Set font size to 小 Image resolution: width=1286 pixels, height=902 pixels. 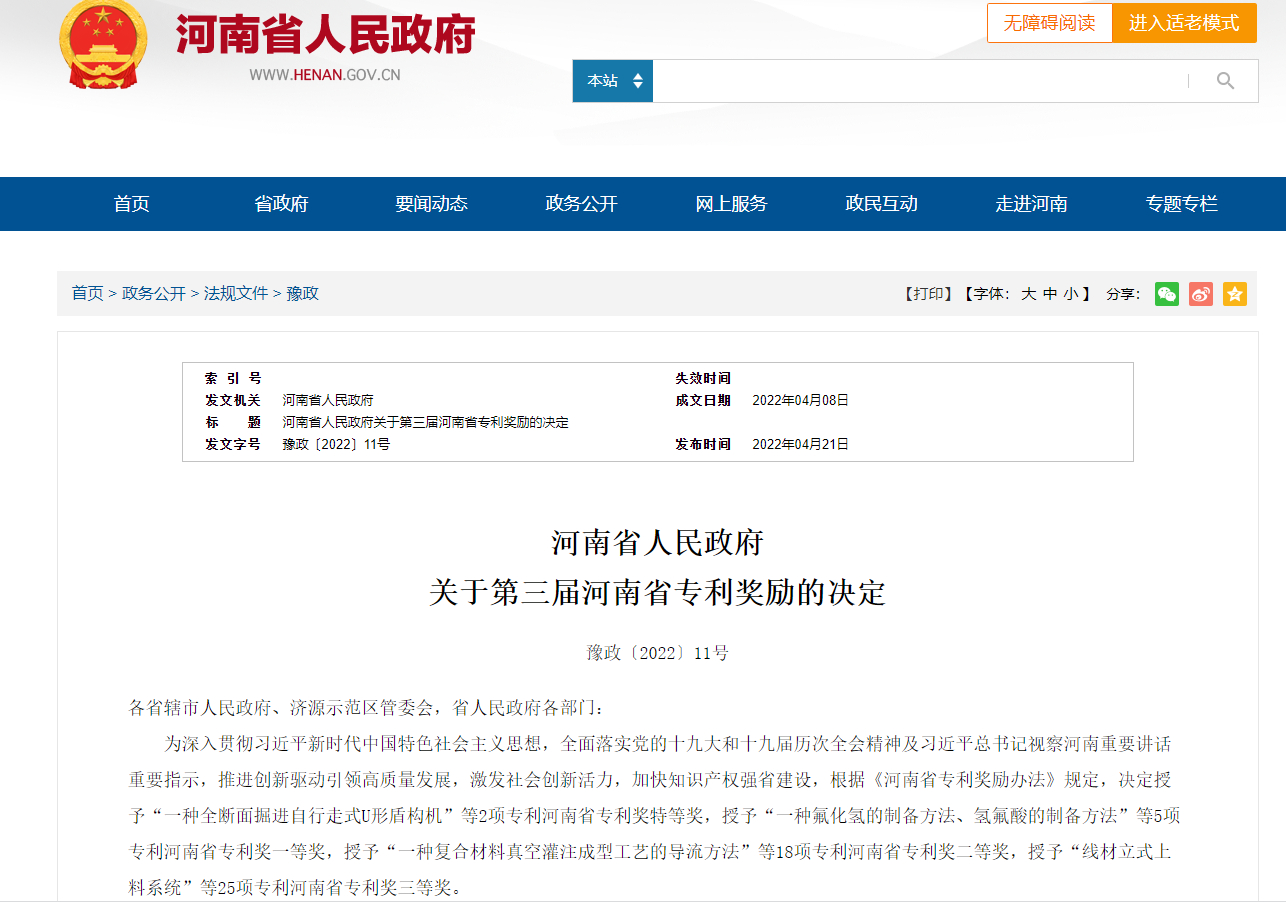[1071, 294]
